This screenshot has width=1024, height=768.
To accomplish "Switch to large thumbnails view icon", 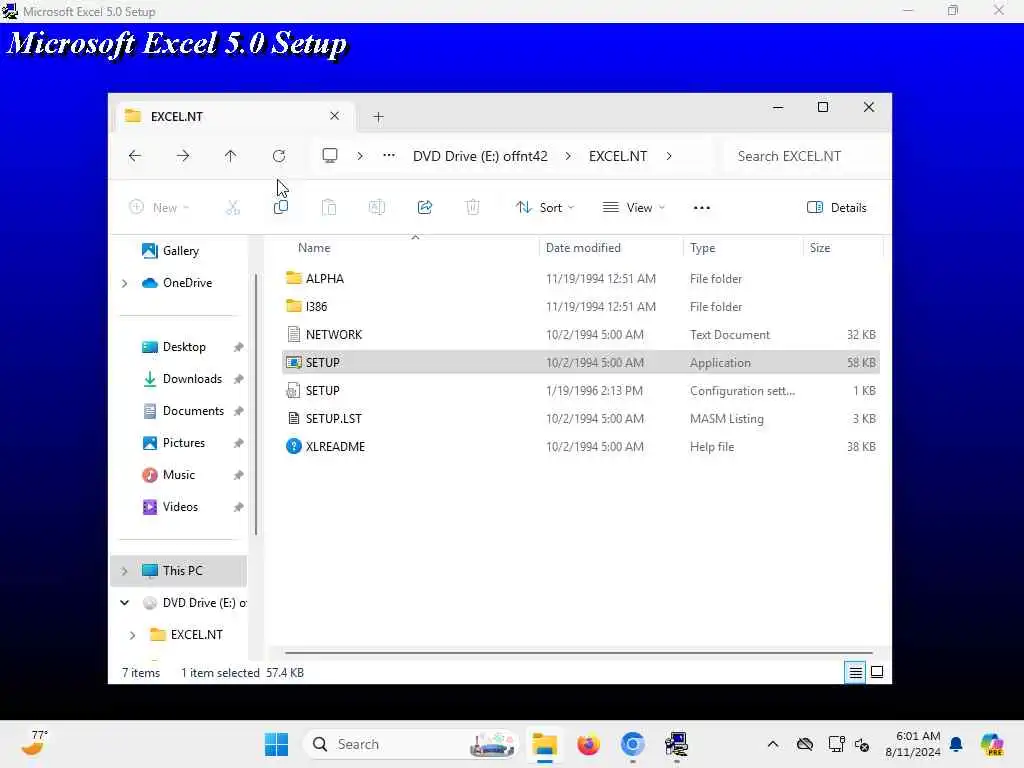I will (x=877, y=672).
